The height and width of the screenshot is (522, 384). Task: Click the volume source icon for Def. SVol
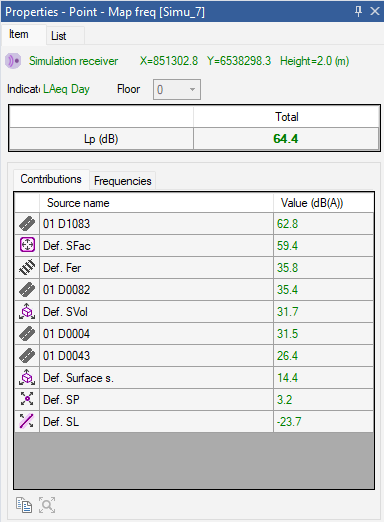(x=27, y=311)
